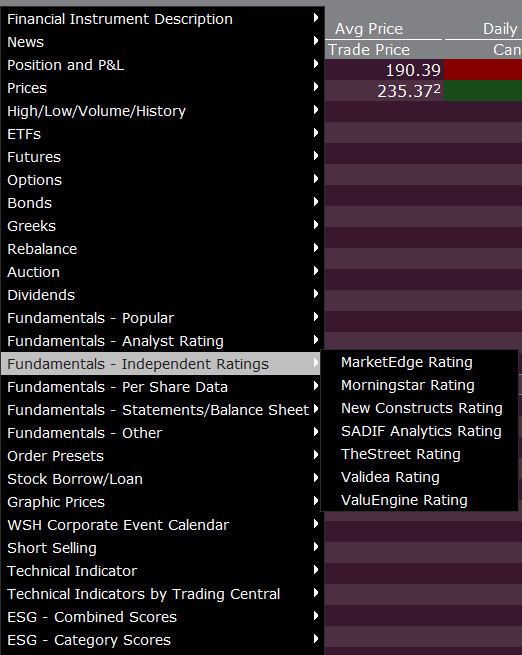Open WSH Corporate Event Calendar entry
Screen dimensions: 522x655
tap(162, 525)
